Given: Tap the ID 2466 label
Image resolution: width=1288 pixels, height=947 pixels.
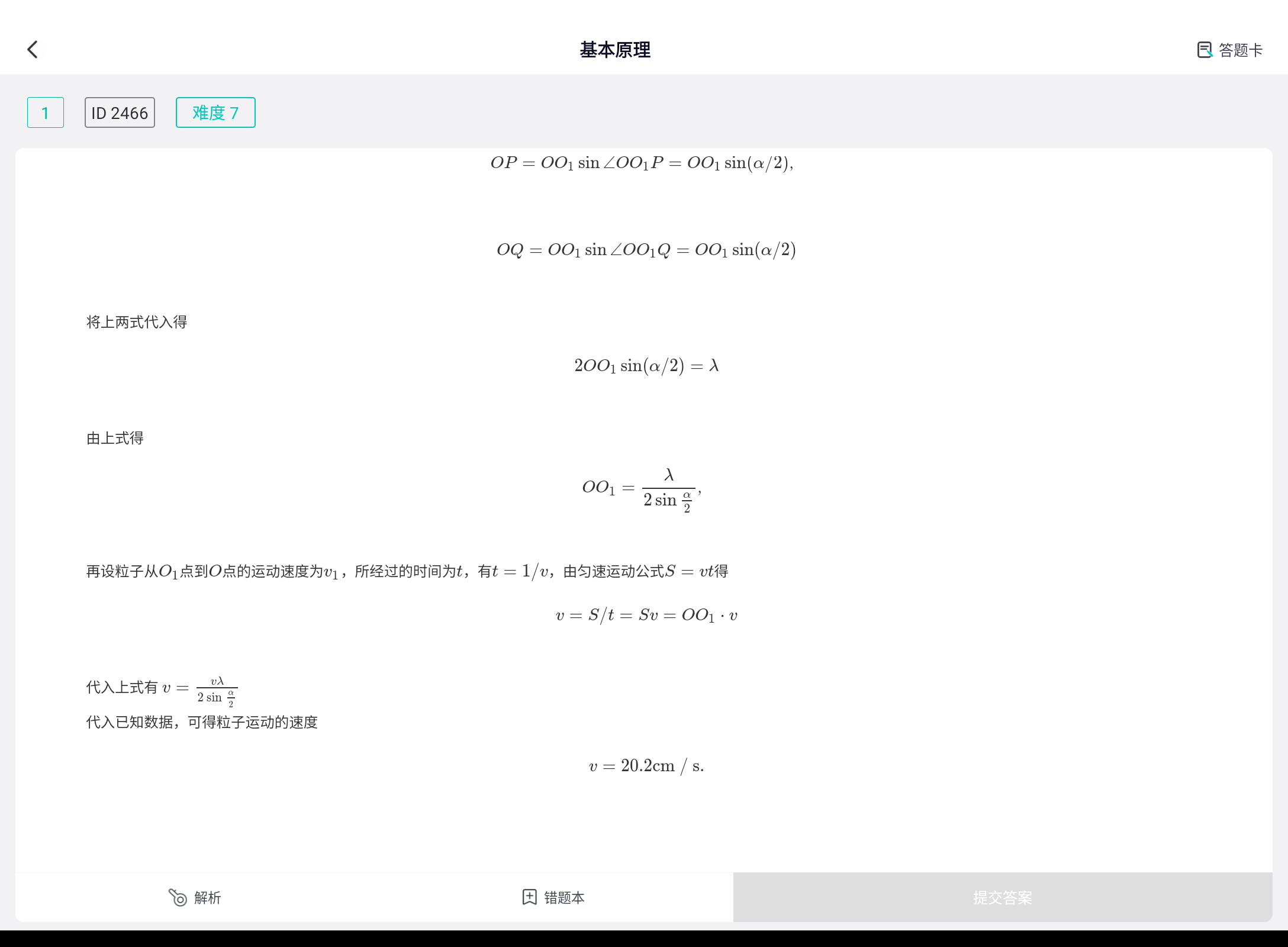Looking at the screenshot, I should click(120, 112).
